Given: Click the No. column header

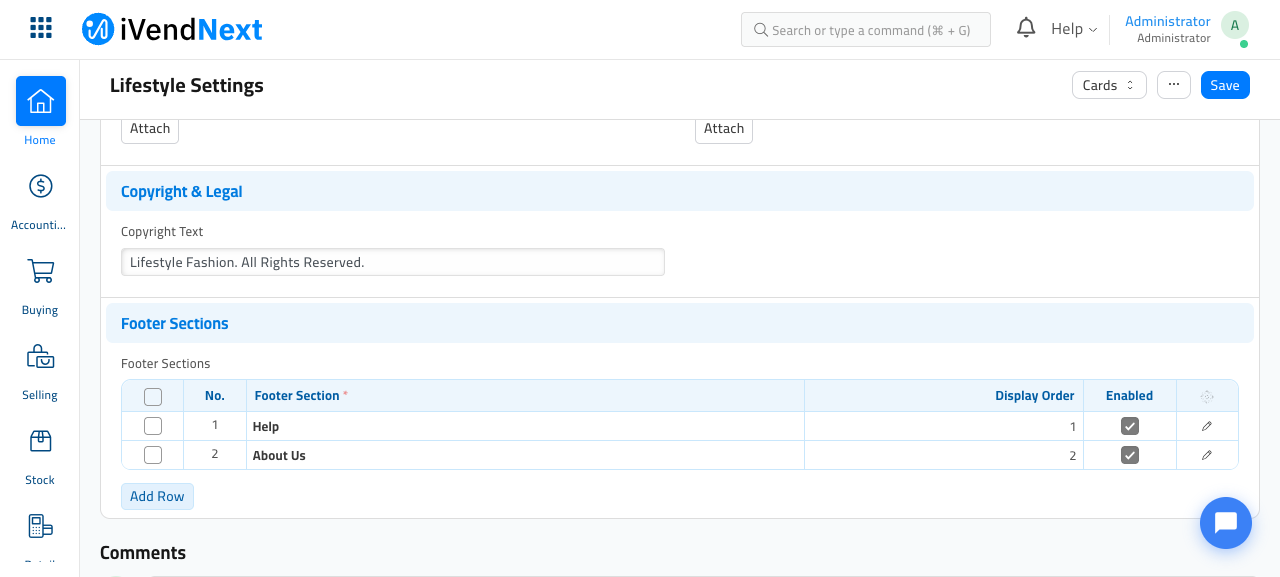Looking at the screenshot, I should tap(215, 396).
